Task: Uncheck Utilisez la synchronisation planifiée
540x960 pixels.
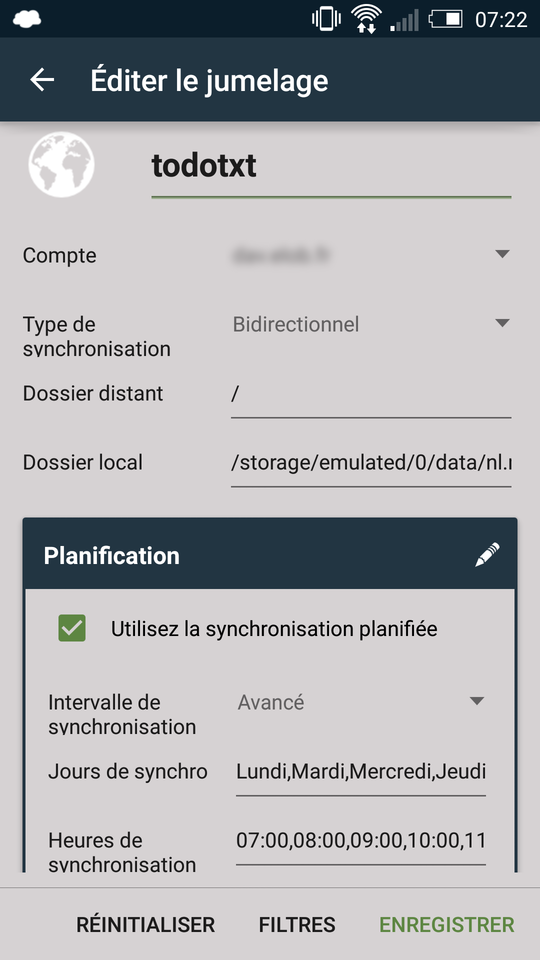Action: (72, 628)
